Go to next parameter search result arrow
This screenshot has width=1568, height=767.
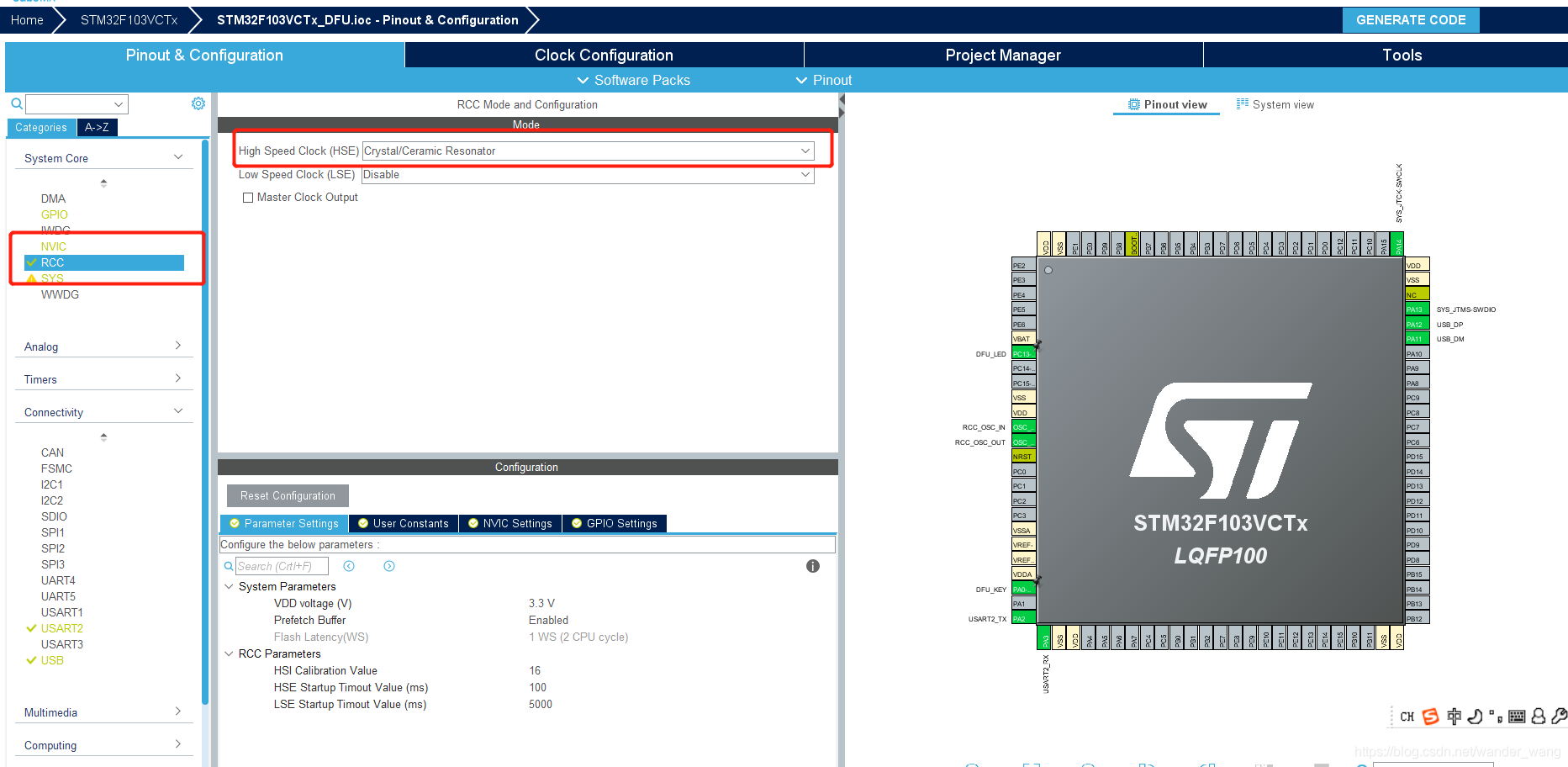pos(389,566)
